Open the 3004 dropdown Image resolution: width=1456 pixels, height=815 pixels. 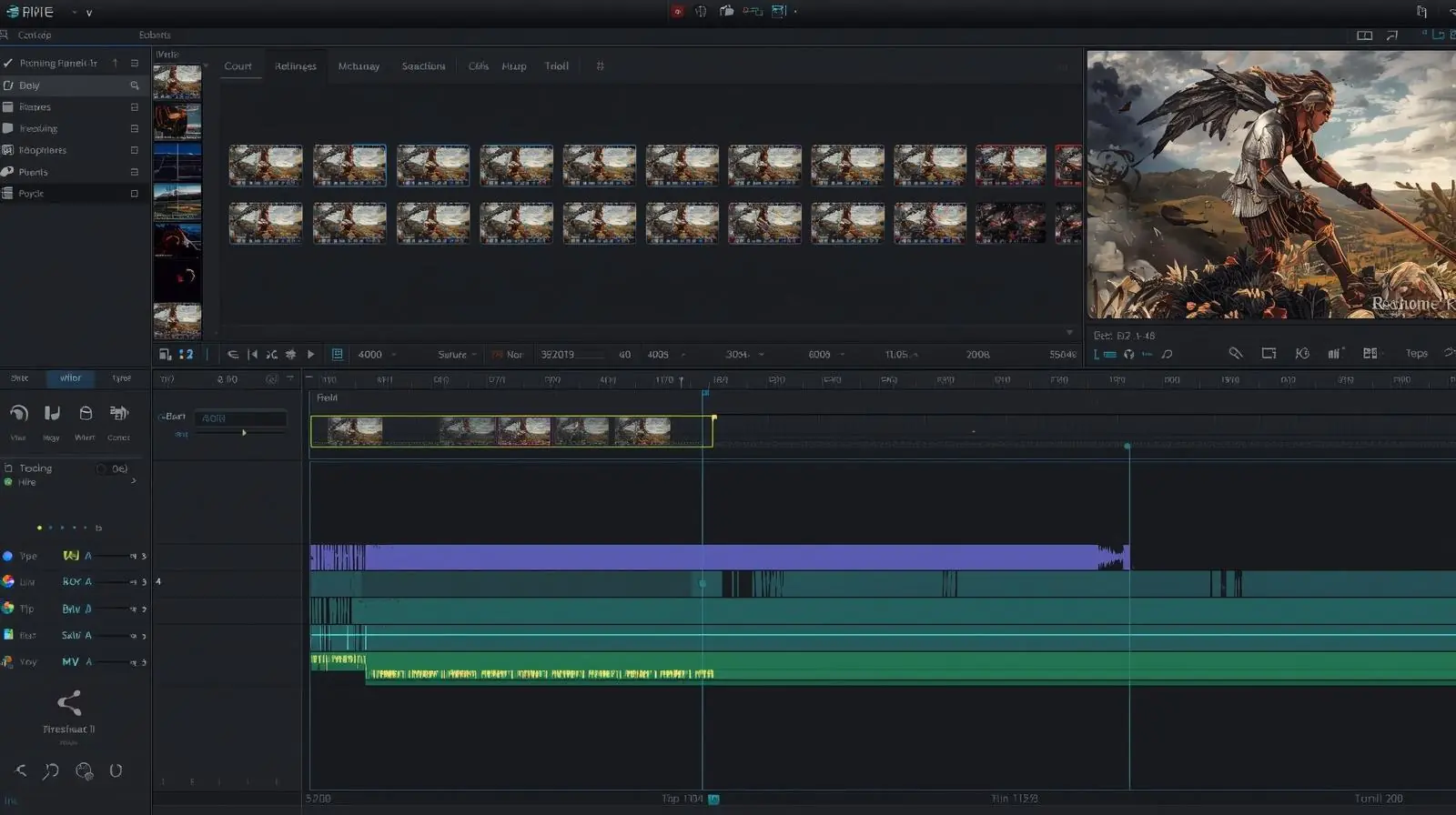[744, 355]
